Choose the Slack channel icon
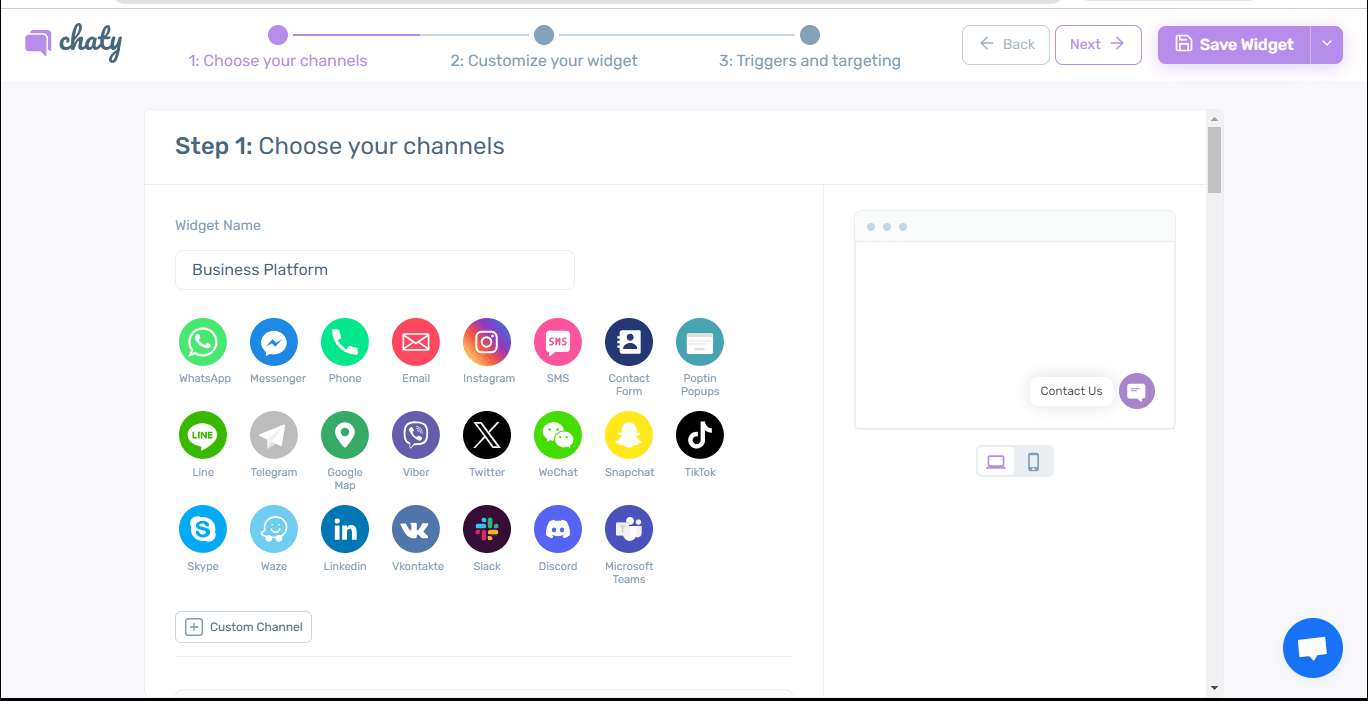Image resolution: width=1368 pixels, height=701 pixels. (487, 530)
